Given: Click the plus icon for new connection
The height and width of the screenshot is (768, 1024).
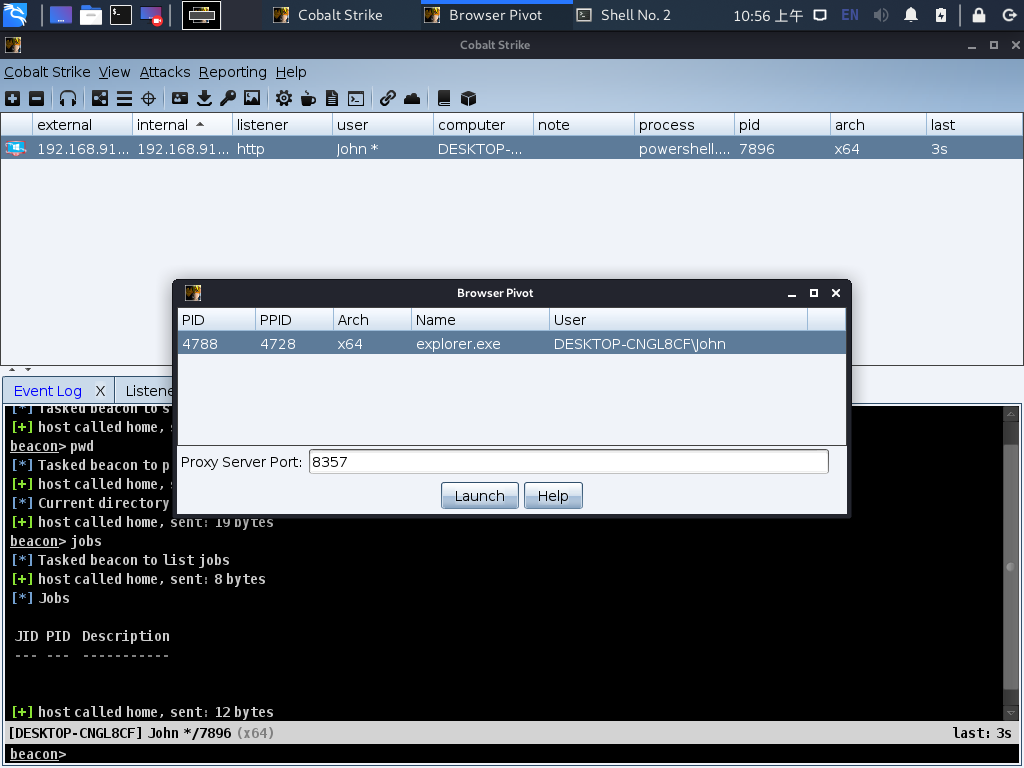Looking at the screenshot, I should pos(12,98).
